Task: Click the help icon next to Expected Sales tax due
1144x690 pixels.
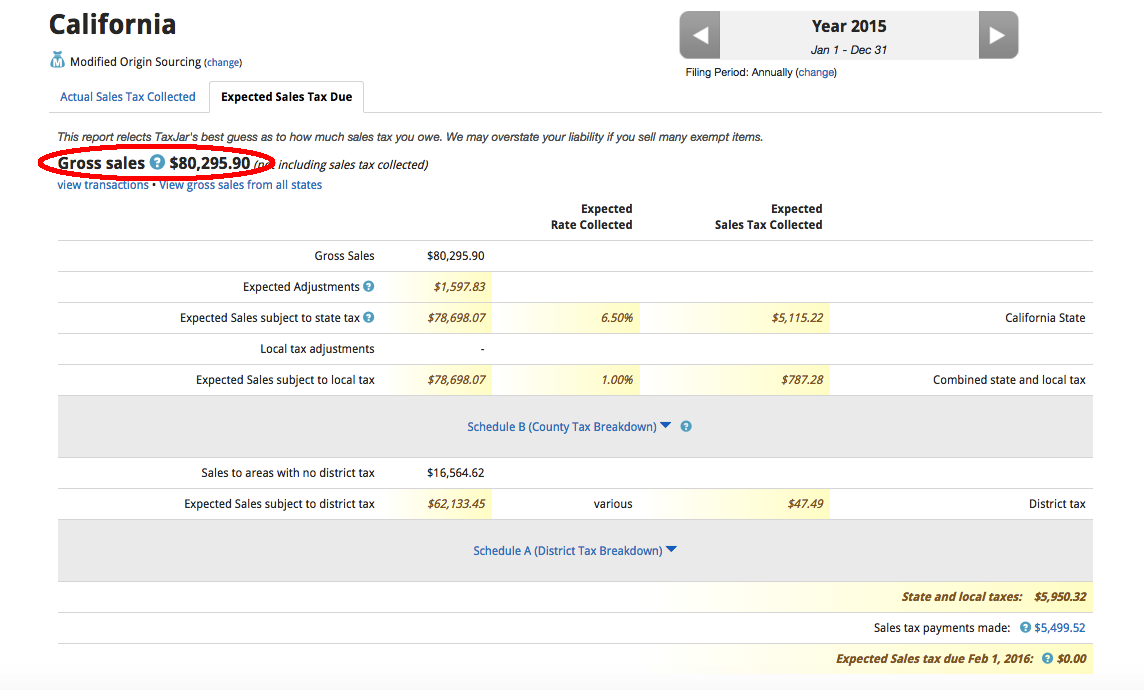Action: pyautogui.click(x=1045, y=658)
